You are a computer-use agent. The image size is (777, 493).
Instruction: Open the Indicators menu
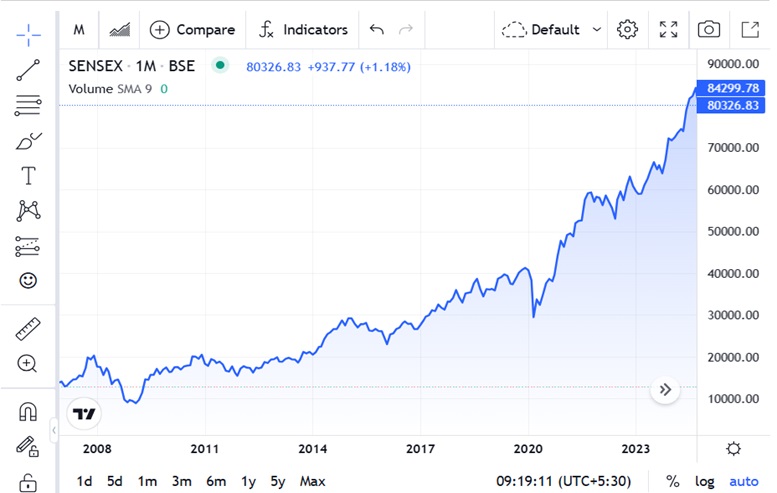pos(303,30)
